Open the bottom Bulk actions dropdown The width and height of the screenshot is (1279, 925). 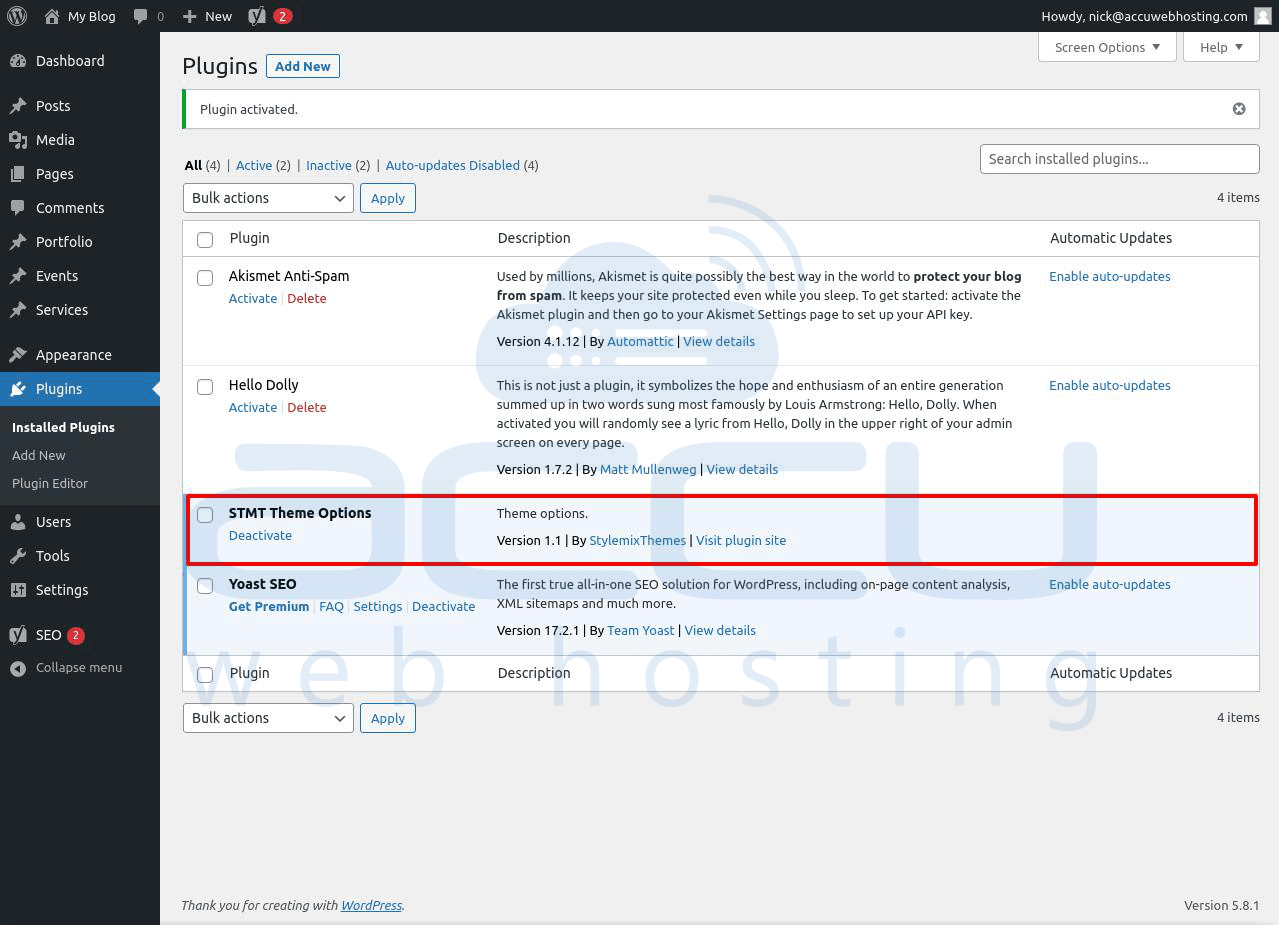click(268, 718)
